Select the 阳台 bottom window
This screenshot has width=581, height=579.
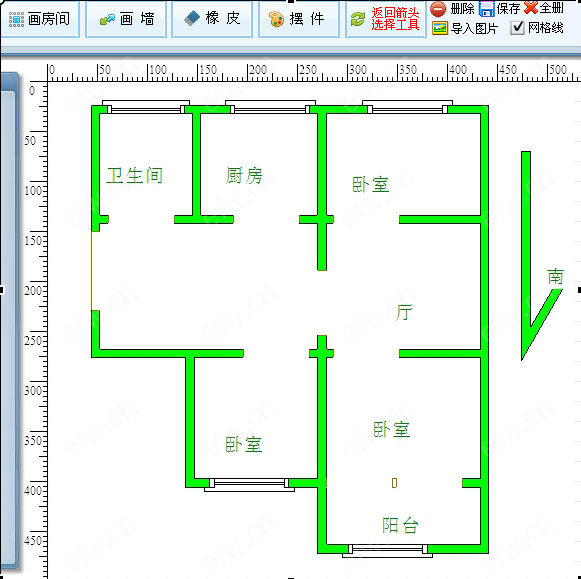coord(387,551)
